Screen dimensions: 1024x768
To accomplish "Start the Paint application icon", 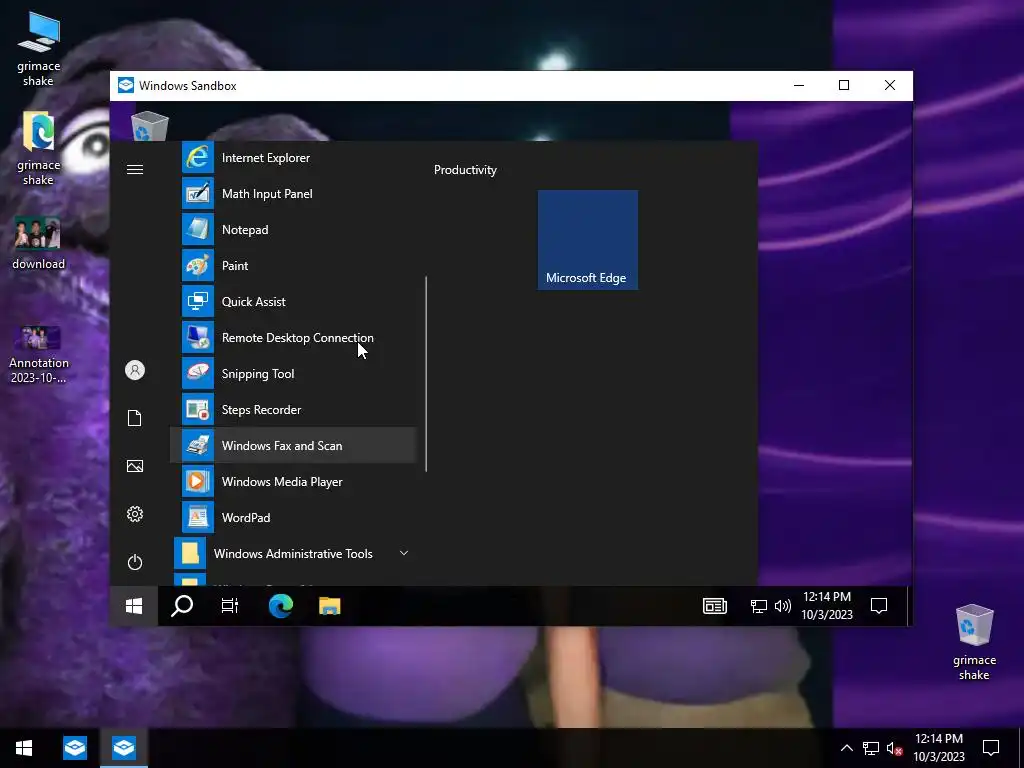I will point(197,265).
